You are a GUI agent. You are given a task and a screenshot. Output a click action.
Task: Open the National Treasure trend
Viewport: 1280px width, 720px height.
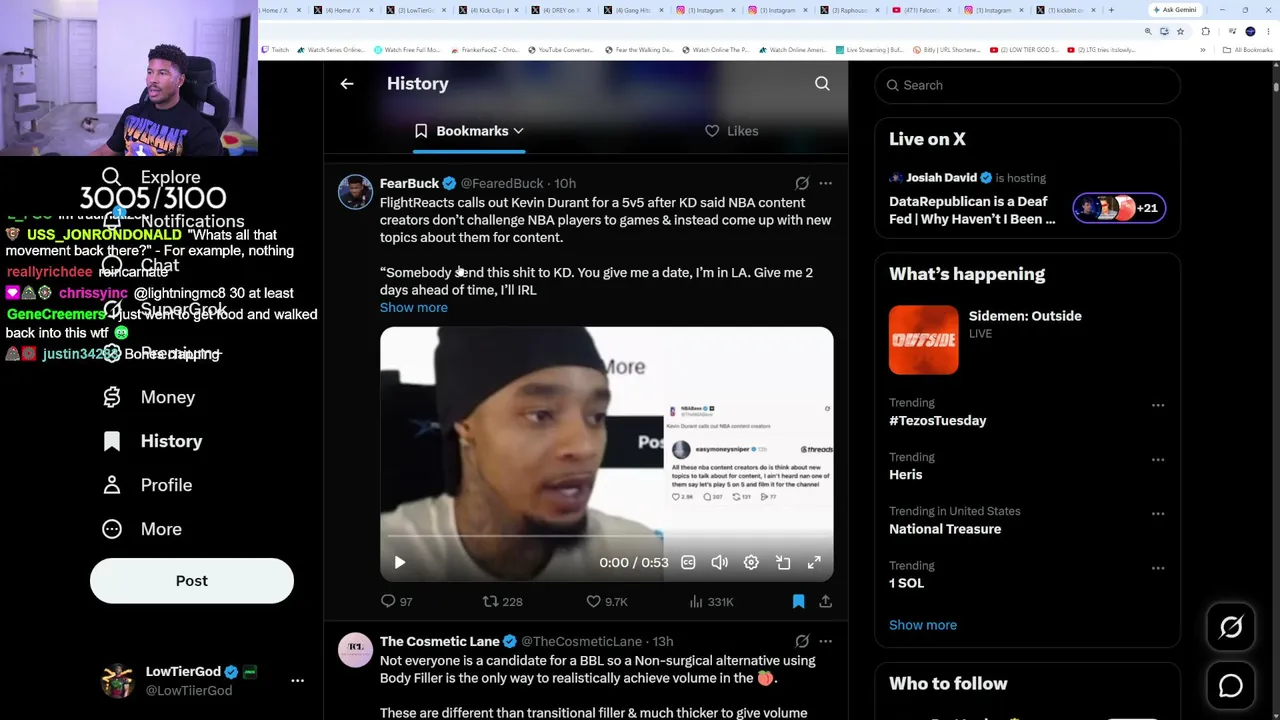[945, 529]
